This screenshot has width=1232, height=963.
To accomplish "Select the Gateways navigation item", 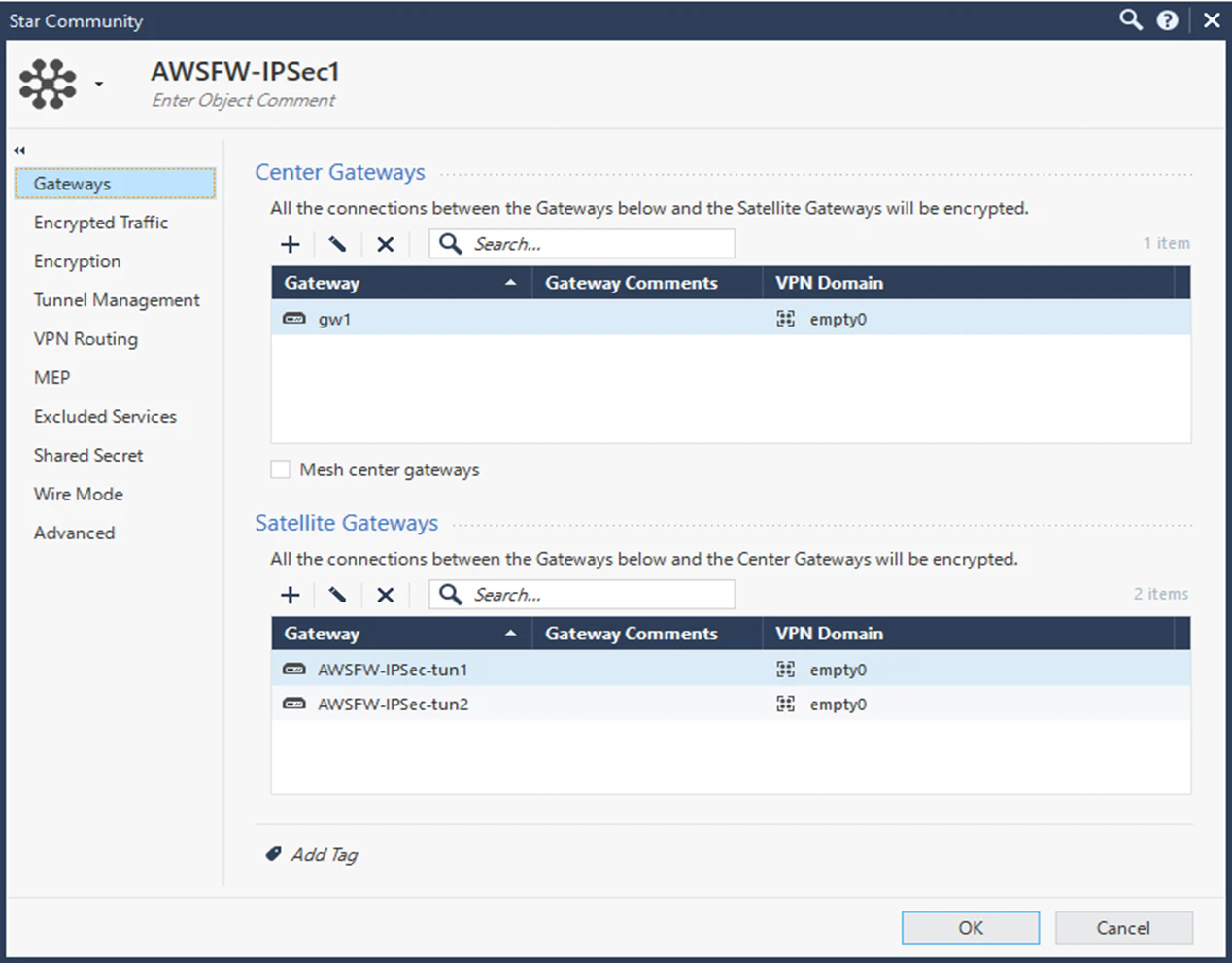I will click(x=115, y=184).
